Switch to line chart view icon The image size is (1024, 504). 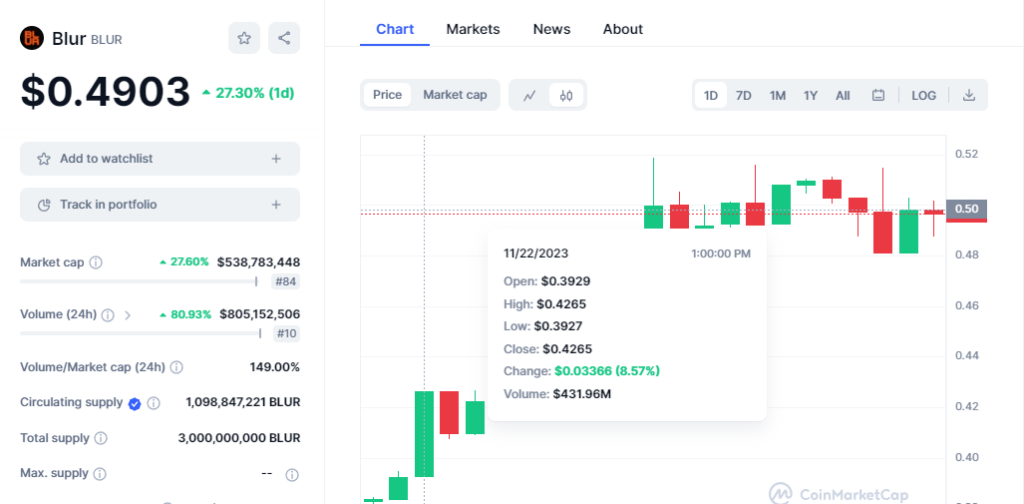pyautogui.click(x=530, y=95)
